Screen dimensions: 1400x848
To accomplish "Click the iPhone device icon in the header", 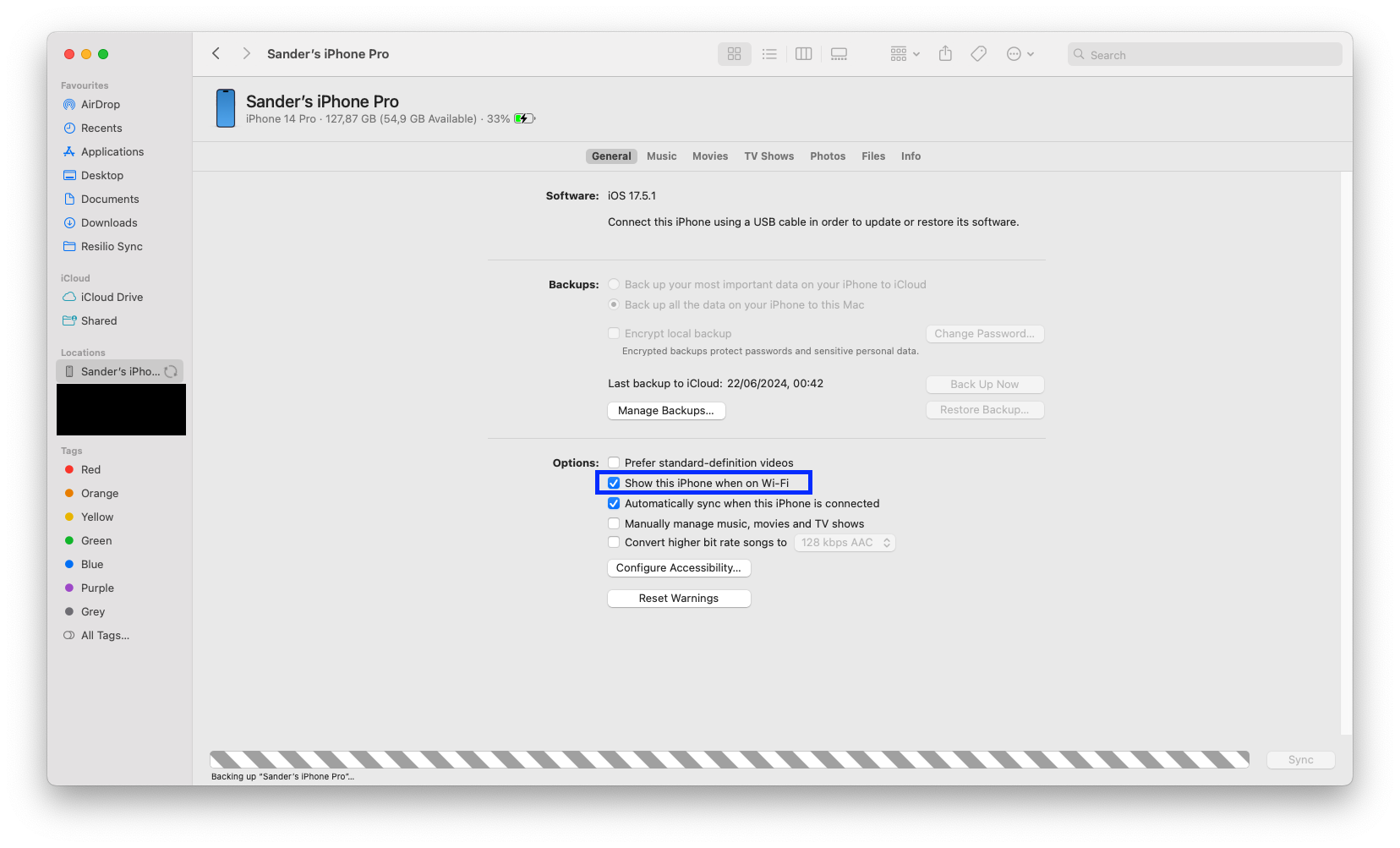I will point(225,108).
